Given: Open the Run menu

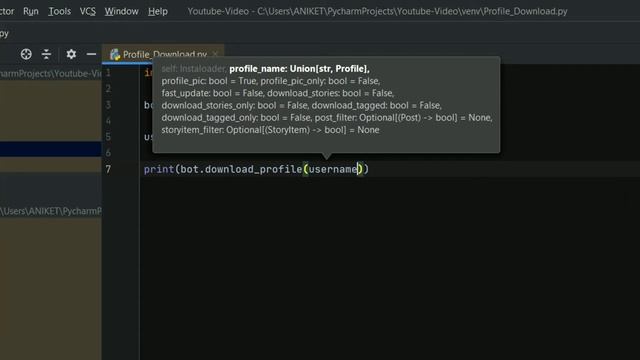Looking at the screenshot, I should click(31, 11).
